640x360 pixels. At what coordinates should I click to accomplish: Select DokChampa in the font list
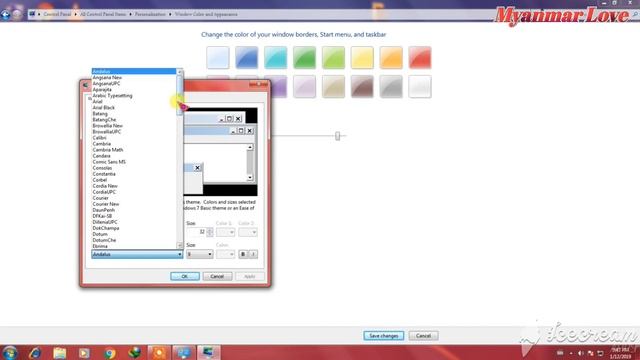coord(106,228)
